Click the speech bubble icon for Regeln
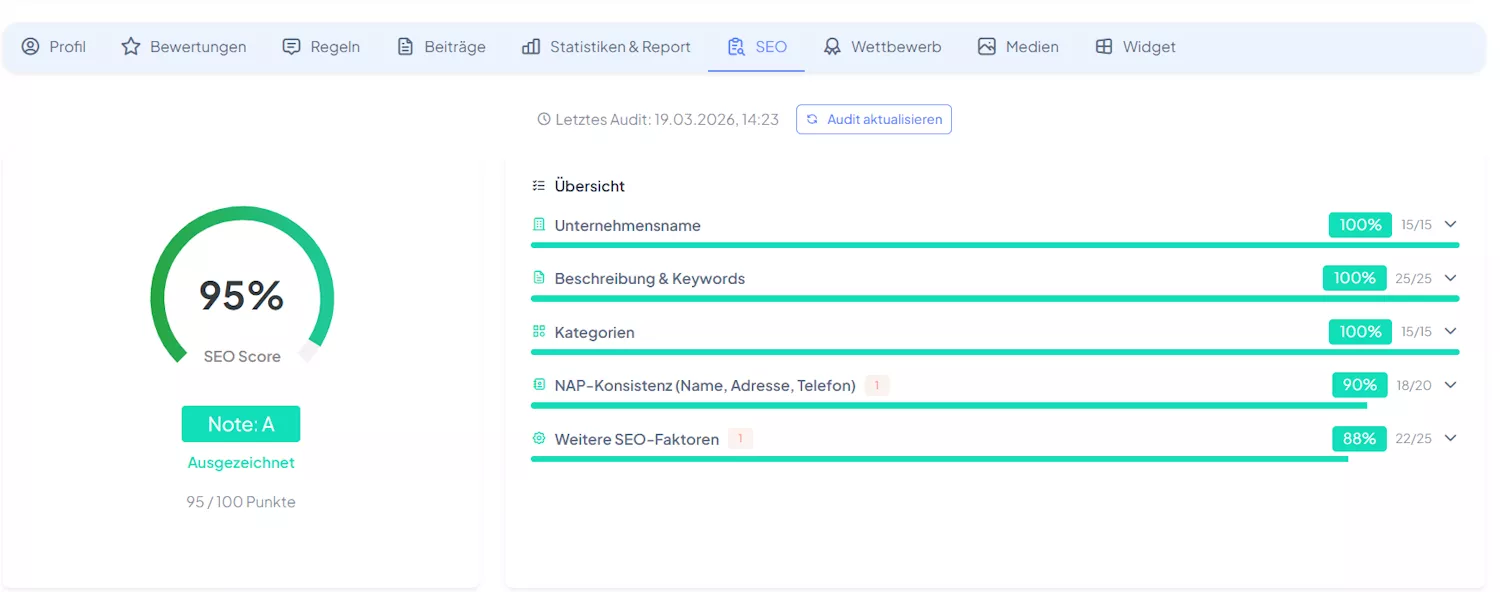 (x=290, y=46)
